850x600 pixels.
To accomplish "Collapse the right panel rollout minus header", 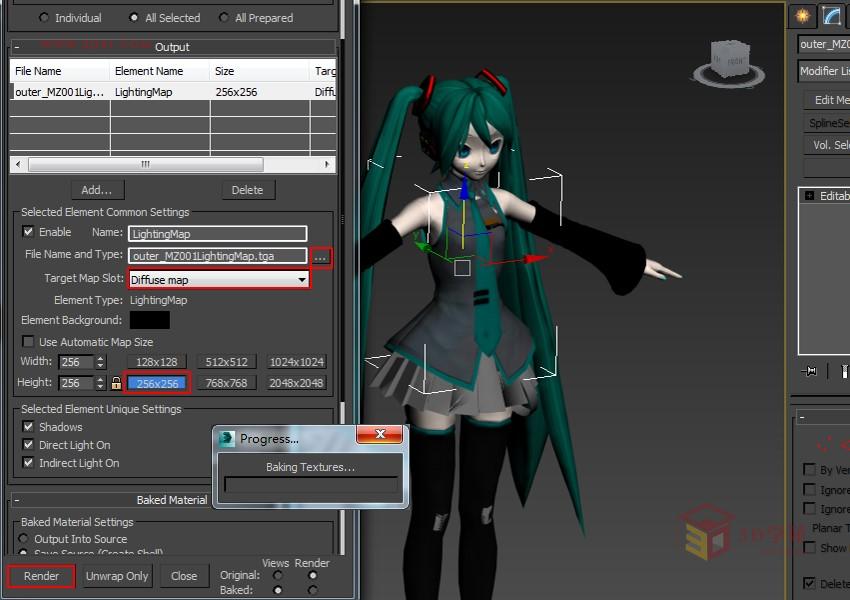I will point(802,417).
